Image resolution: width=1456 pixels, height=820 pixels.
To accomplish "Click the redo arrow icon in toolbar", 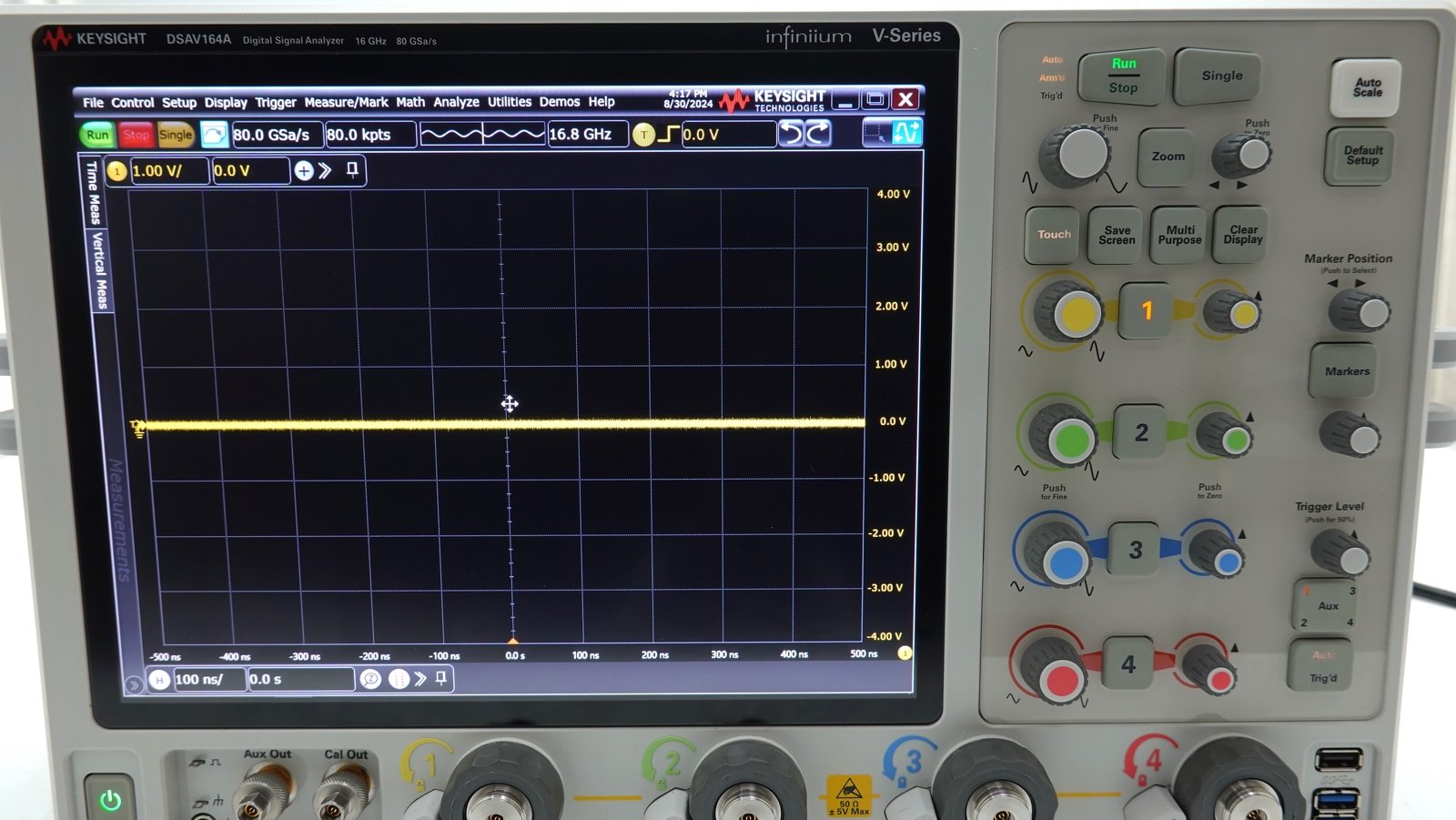I will [818, 134].
